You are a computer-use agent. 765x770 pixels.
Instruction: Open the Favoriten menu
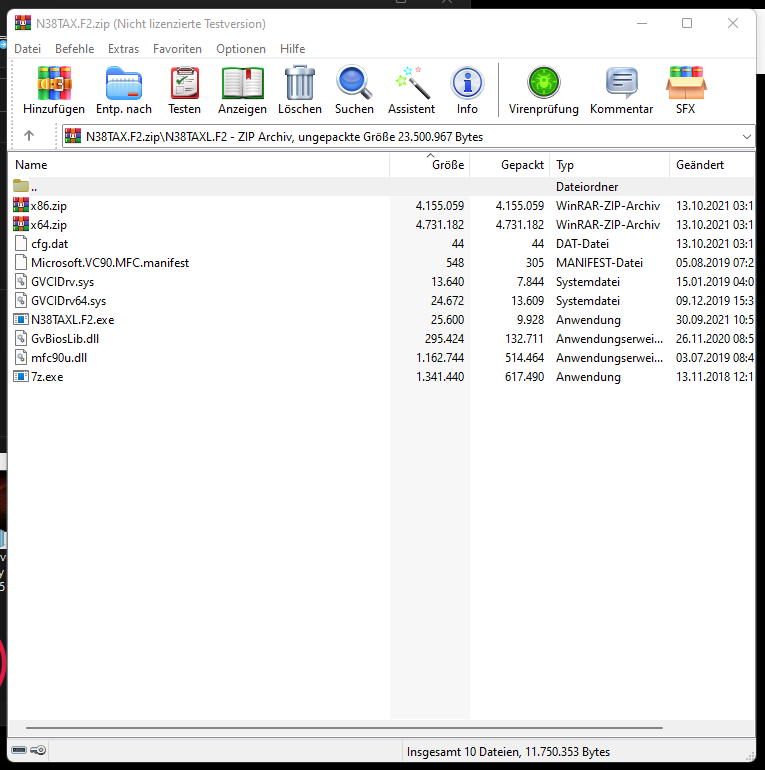[x=177, y=49]
